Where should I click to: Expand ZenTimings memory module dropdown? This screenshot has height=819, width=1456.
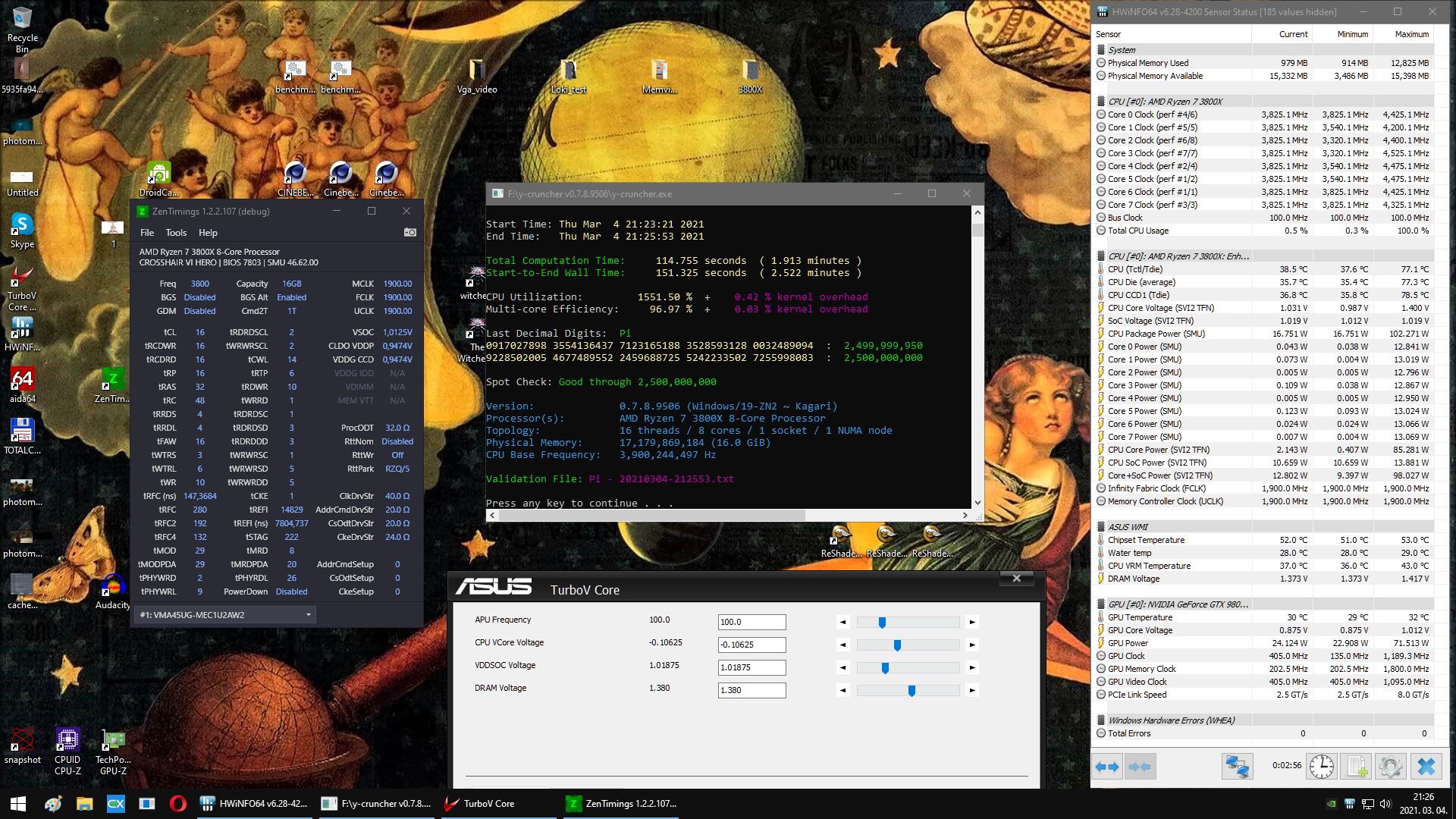(x=308, y=615)
